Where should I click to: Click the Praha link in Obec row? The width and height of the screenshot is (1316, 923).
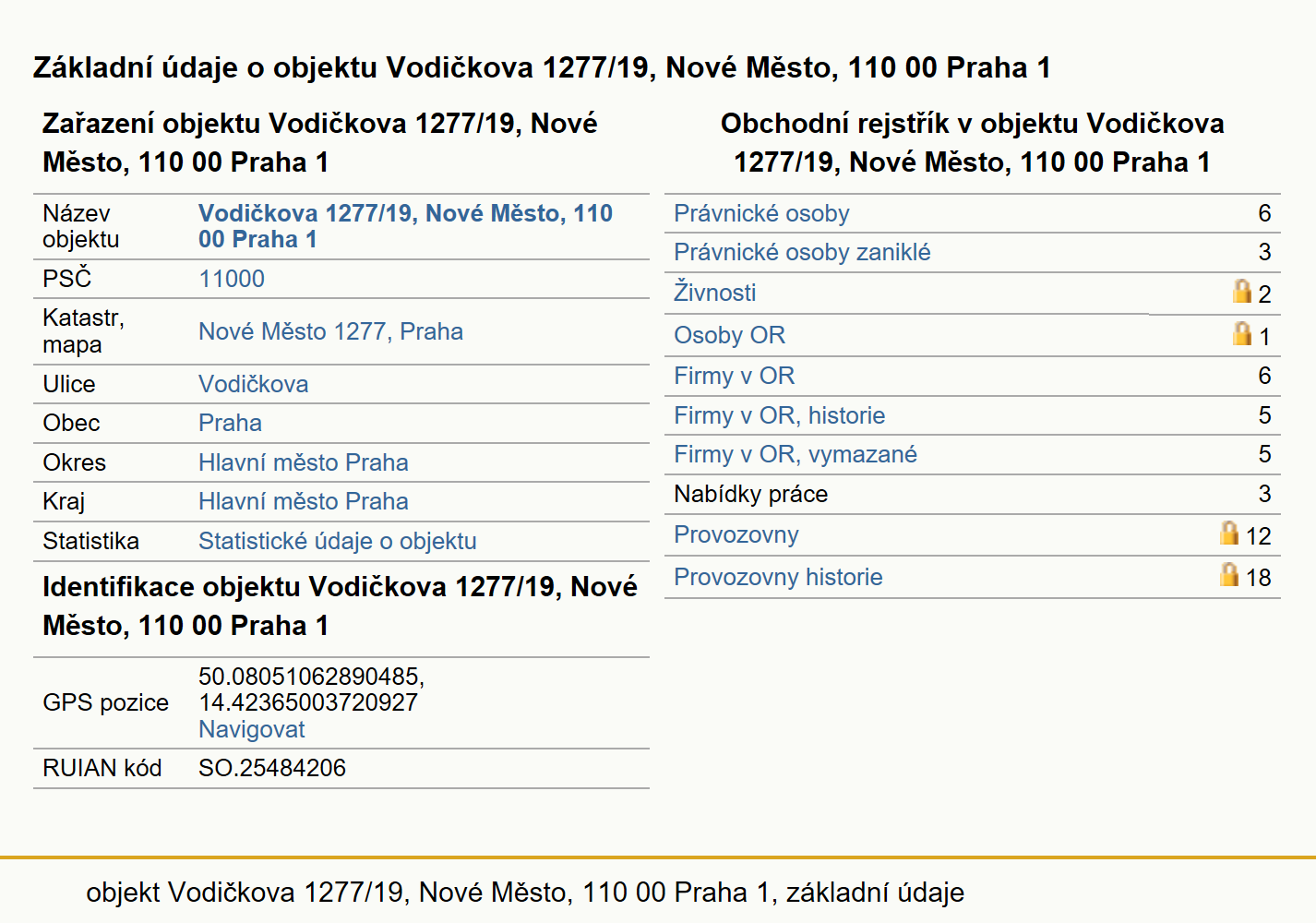click(230, 423)
